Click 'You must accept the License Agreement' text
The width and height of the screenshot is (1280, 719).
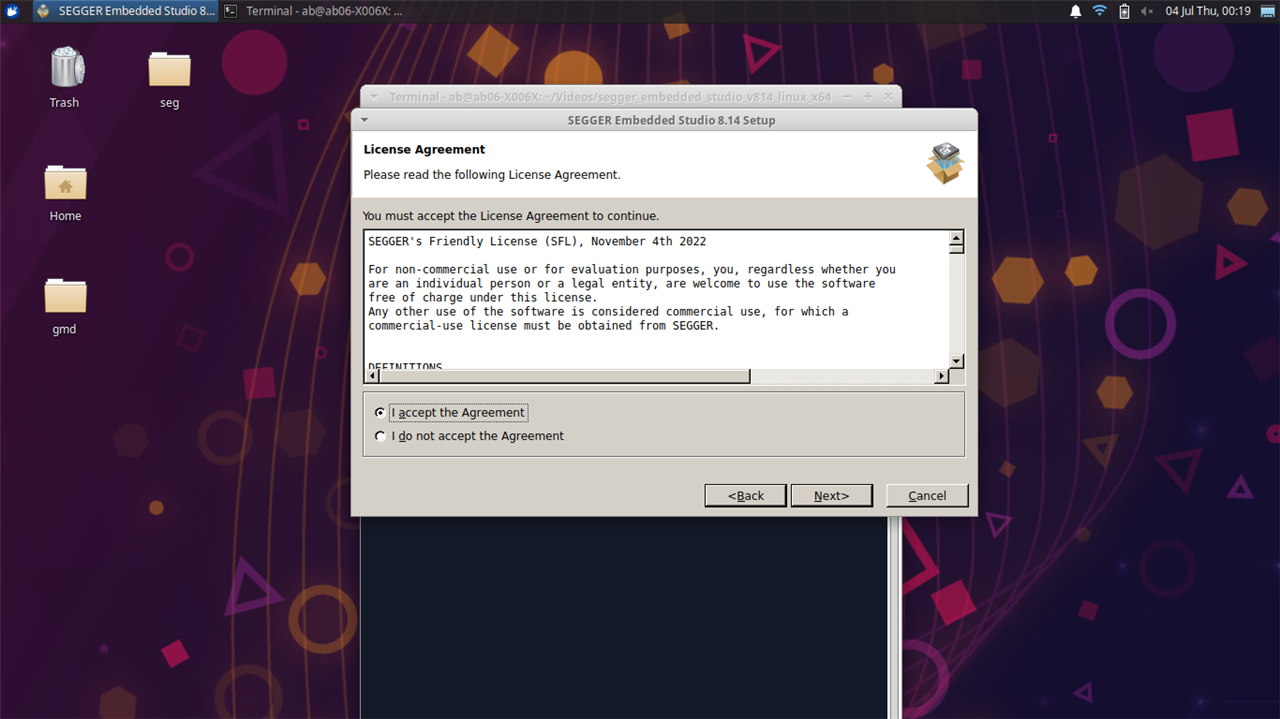pyautogui.click(x=511, y=215)
